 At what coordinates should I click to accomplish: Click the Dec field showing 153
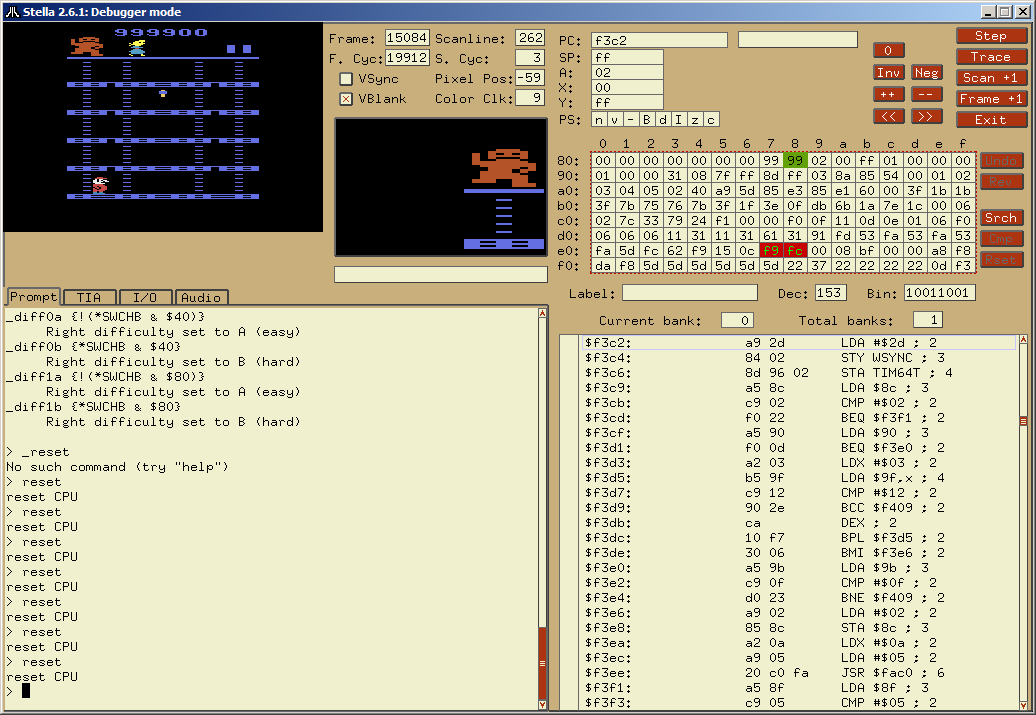pyautogui.click(x=829, y=293)
